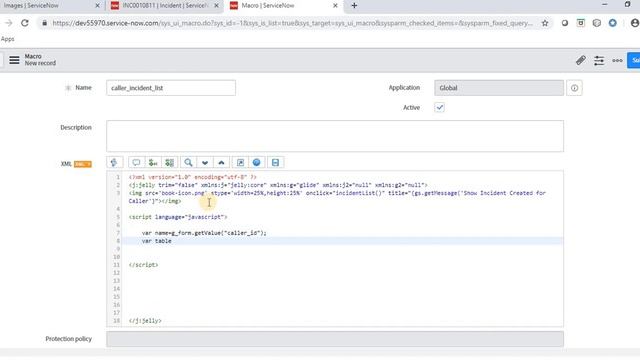Viewport: 640px width, 360px height.
Task: Click the closing '</script>' tag line
Action: click(x=143, y=265)
